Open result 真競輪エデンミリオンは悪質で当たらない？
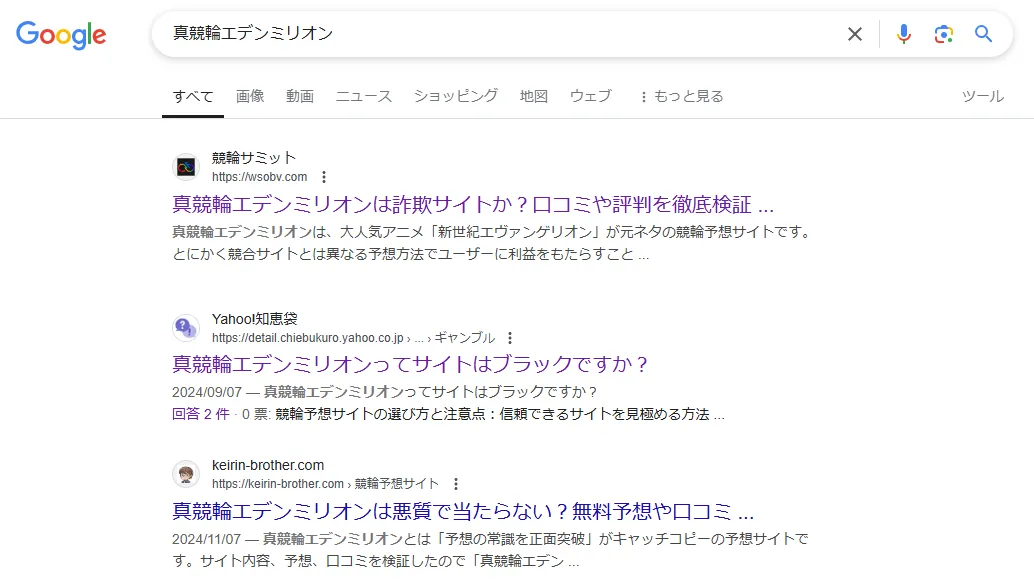The height and width of the screenshot is (588, 1034). (463, 511)
